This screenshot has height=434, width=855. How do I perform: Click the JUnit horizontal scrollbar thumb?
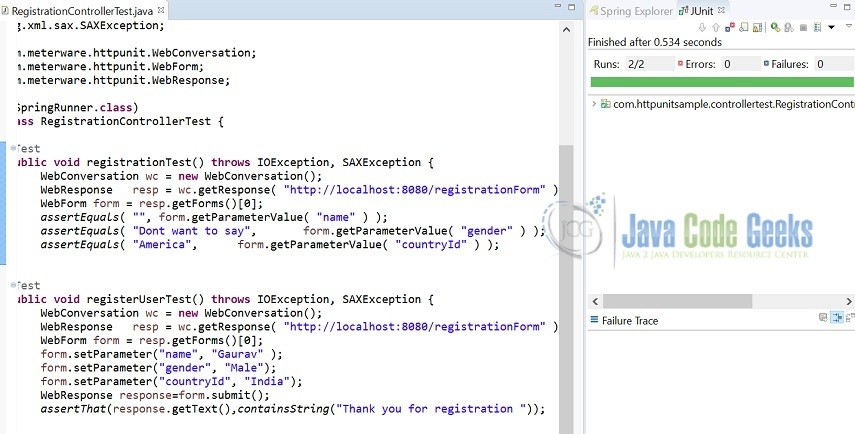click(677, 301)
